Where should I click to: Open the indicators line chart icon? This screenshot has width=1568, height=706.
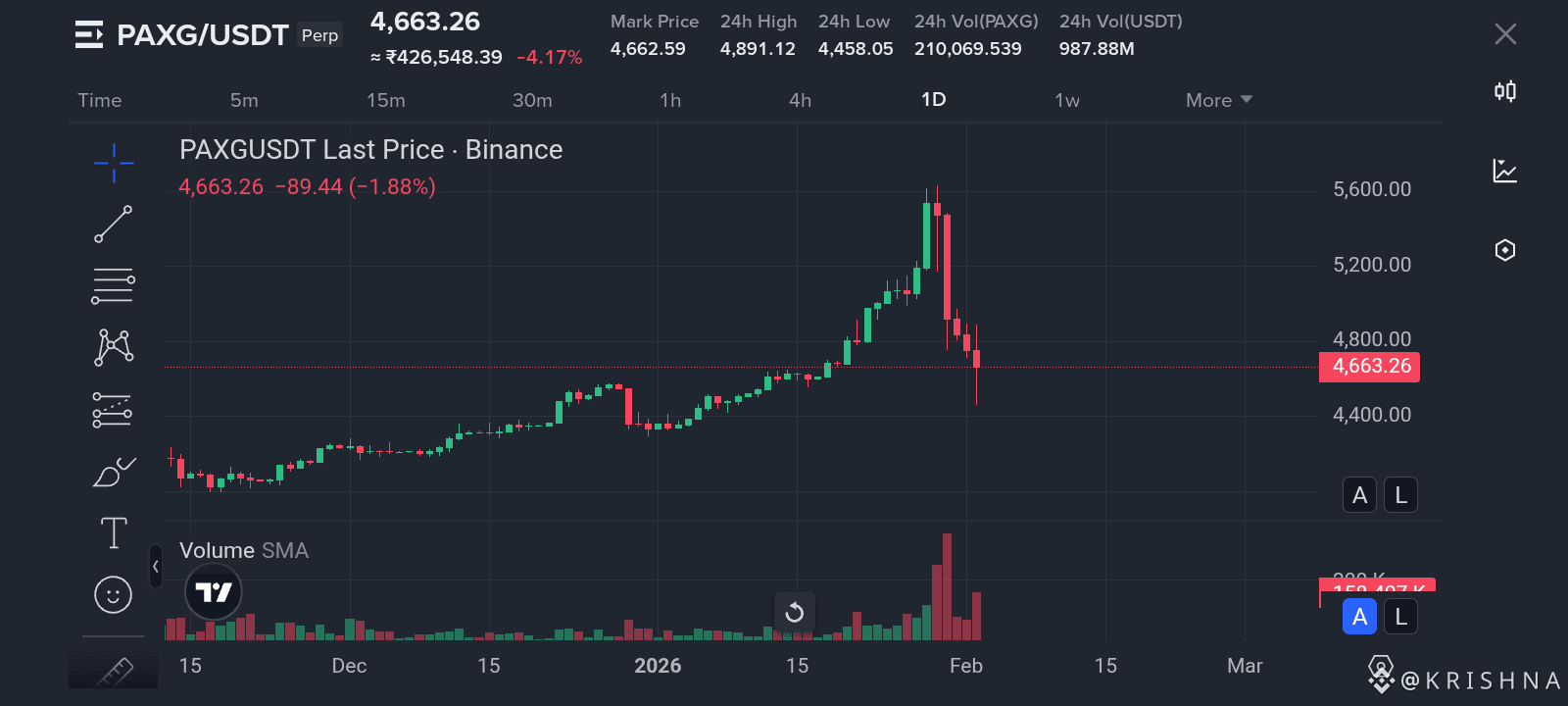pyautogui.click(x=1505, y=171)
